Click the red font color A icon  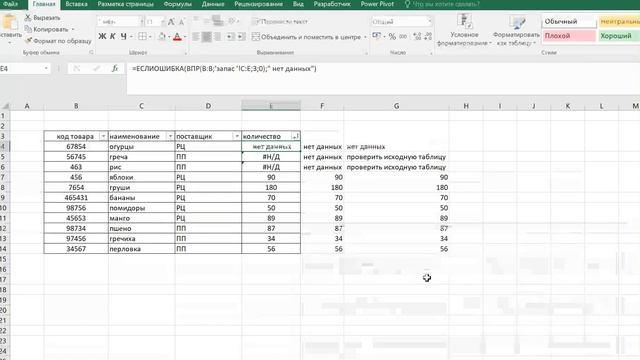point(177,37)
